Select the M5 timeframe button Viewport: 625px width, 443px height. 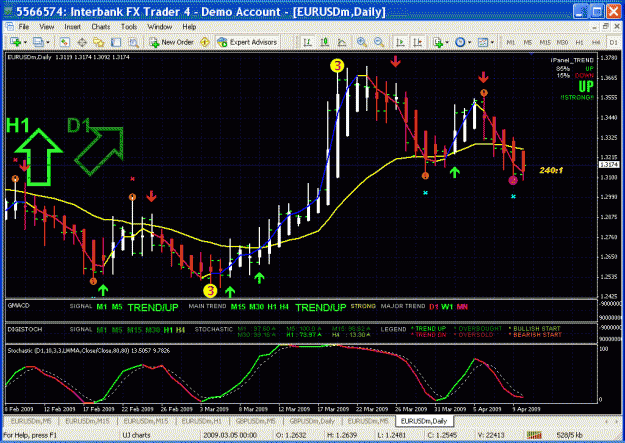click(528, 42)
